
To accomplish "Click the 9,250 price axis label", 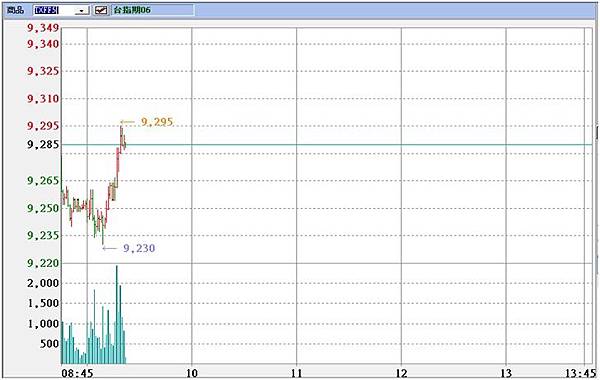I will pyautogui.click(x=43, y=209).
